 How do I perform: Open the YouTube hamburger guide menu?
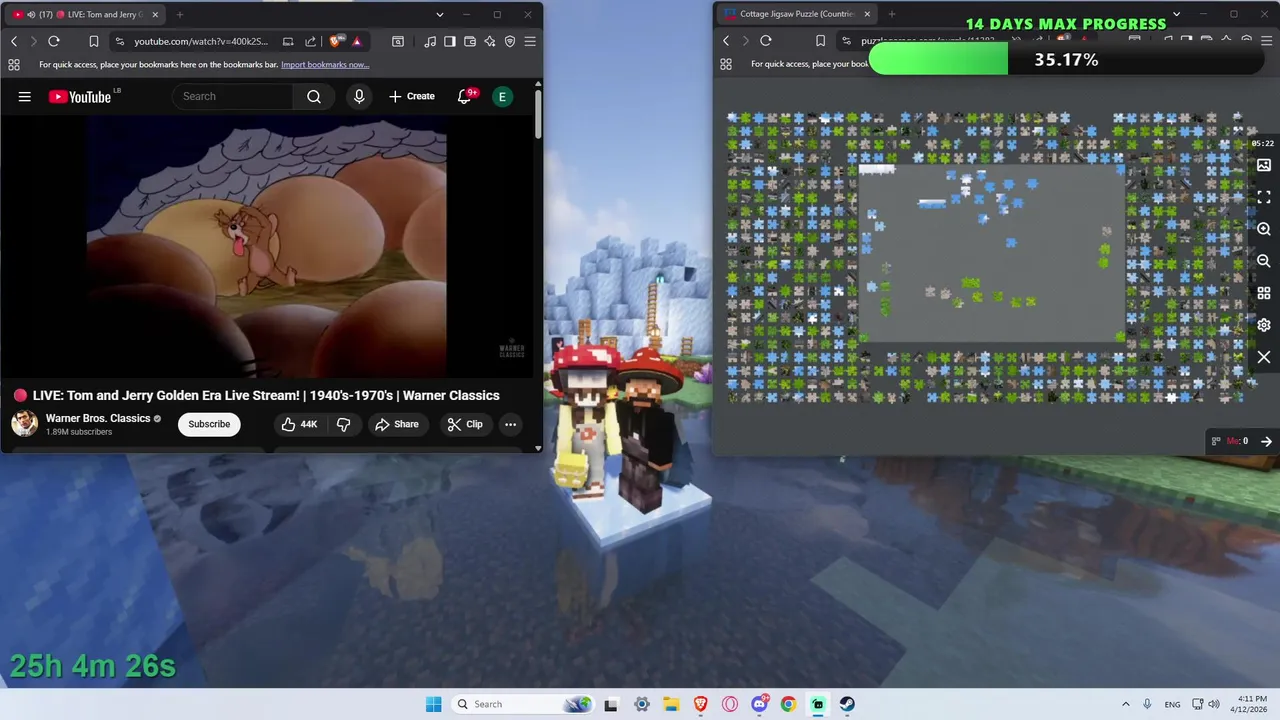point(25,96)
